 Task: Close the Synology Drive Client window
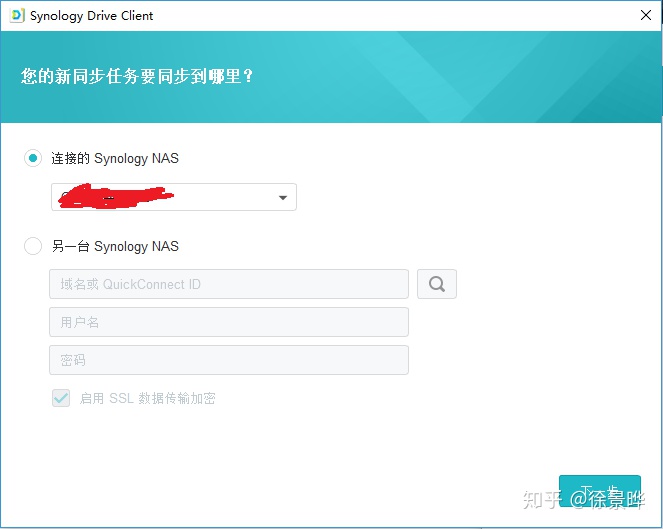coord(646,15)
